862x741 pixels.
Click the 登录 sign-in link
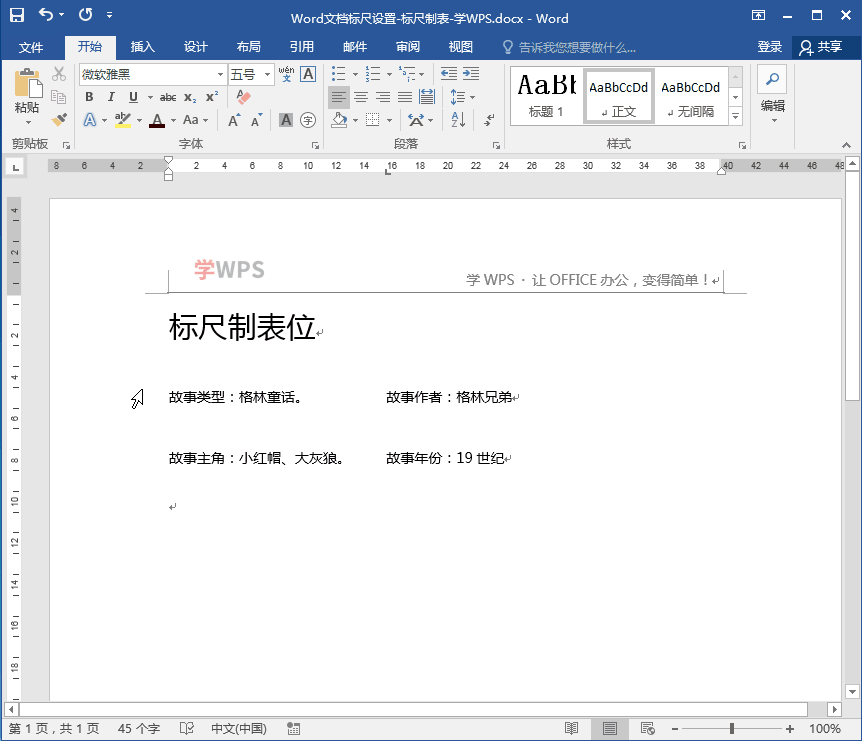point(769,47)
